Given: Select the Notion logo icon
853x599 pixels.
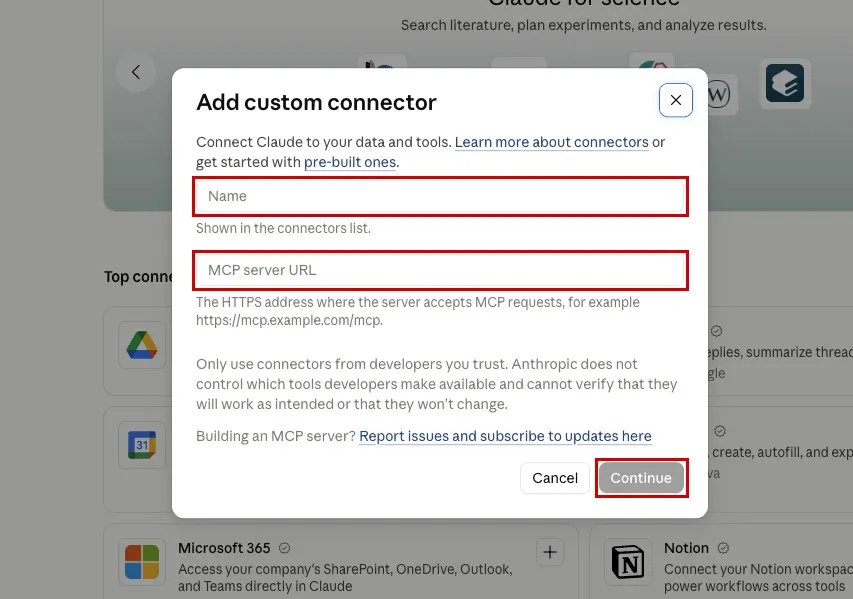Looking at the screenshot, I should (628, 562).
